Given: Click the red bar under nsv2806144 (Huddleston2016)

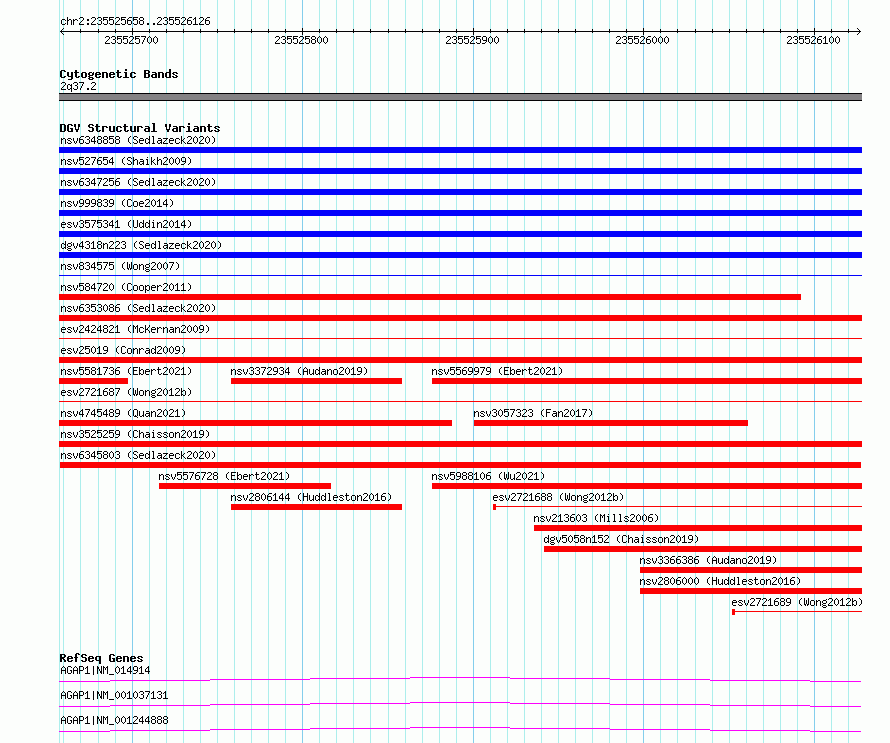Looking at the screenshot, I should (316, 507).
